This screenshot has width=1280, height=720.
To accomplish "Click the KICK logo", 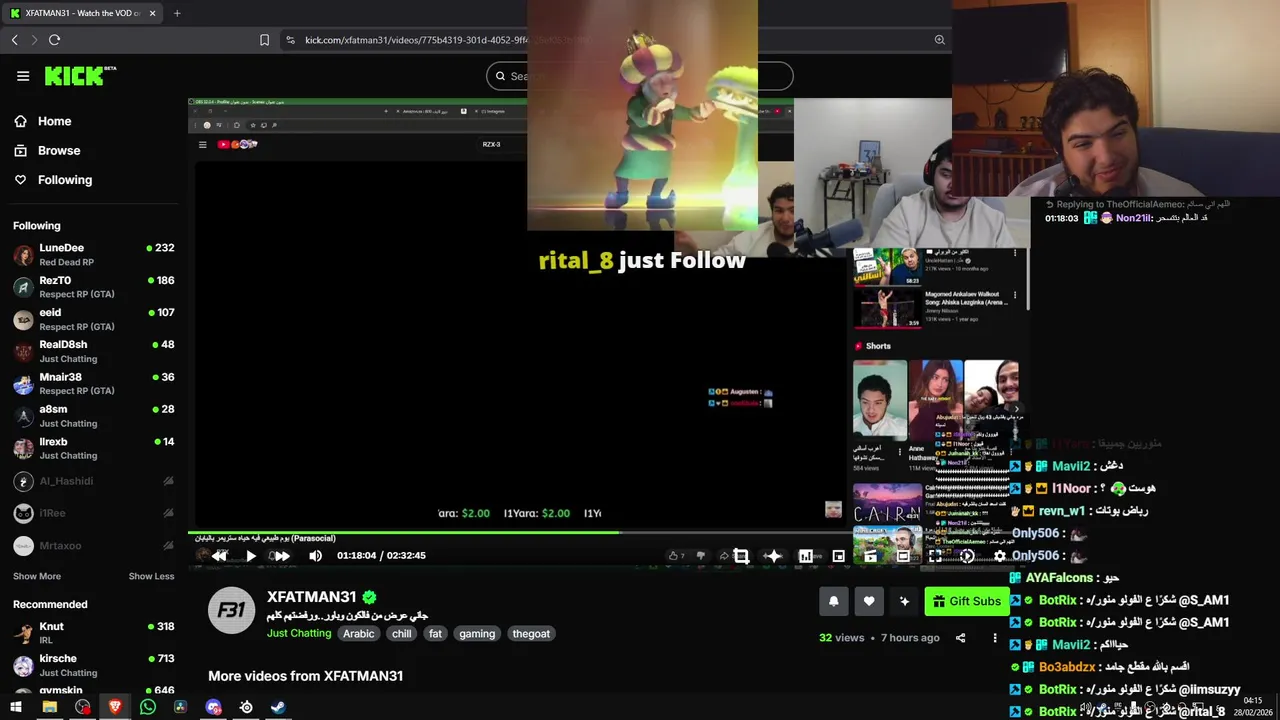I will tap(80, 76).
